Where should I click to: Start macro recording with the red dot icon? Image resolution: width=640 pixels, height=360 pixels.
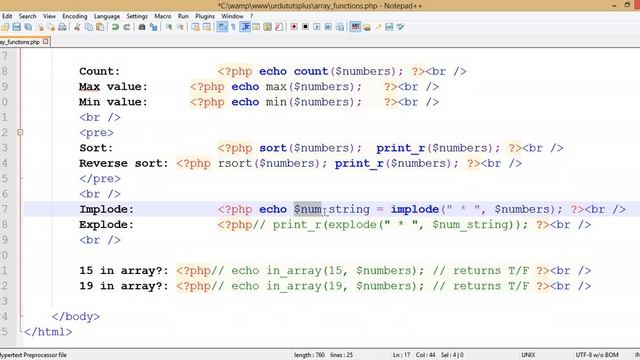click(294, 27)
